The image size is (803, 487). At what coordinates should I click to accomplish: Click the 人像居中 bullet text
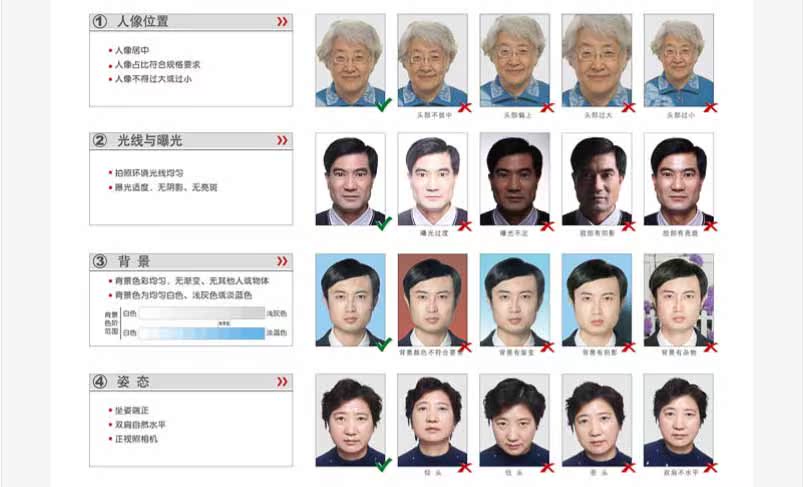click(x=132, y=50)
